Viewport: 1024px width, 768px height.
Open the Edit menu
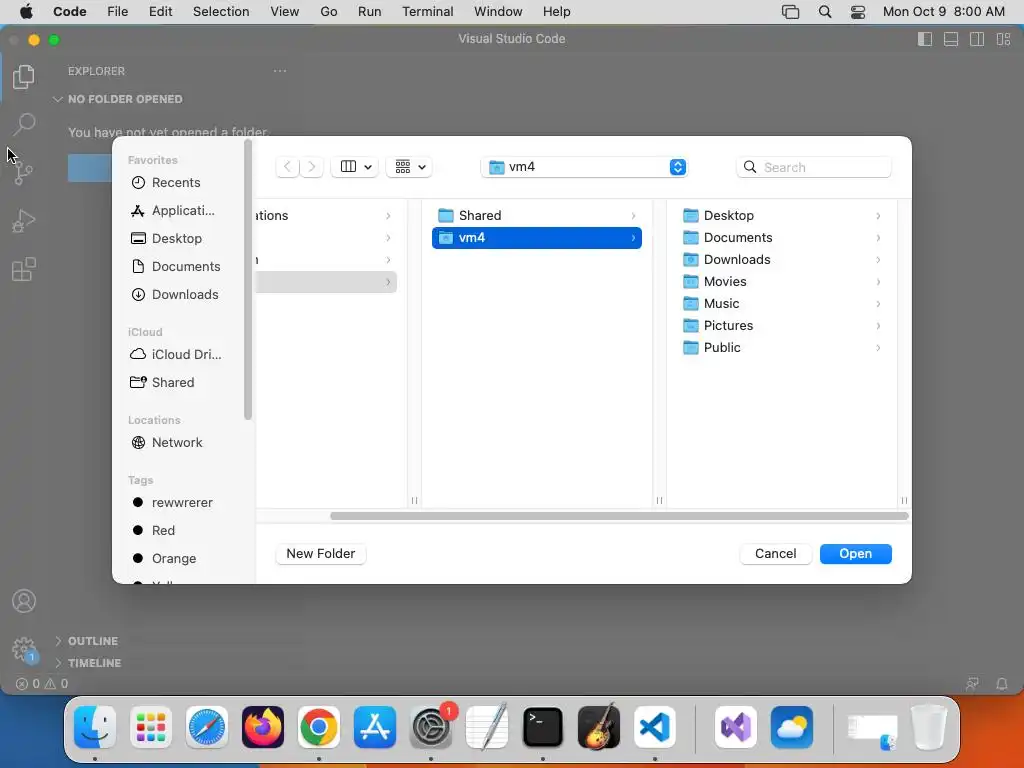click(x=161, y=12)
